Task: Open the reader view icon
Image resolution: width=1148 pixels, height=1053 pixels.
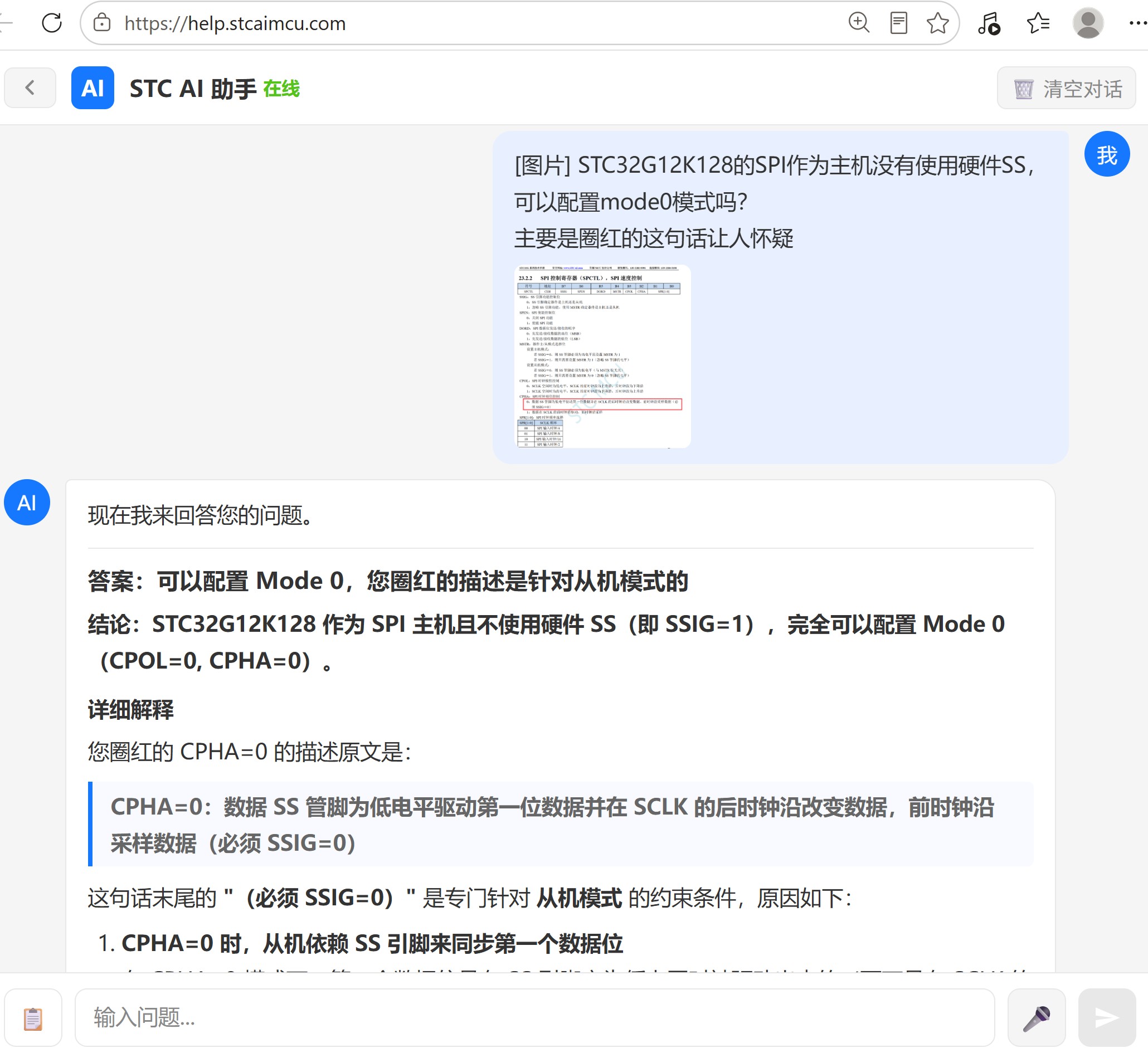Action: click(898, 23)
